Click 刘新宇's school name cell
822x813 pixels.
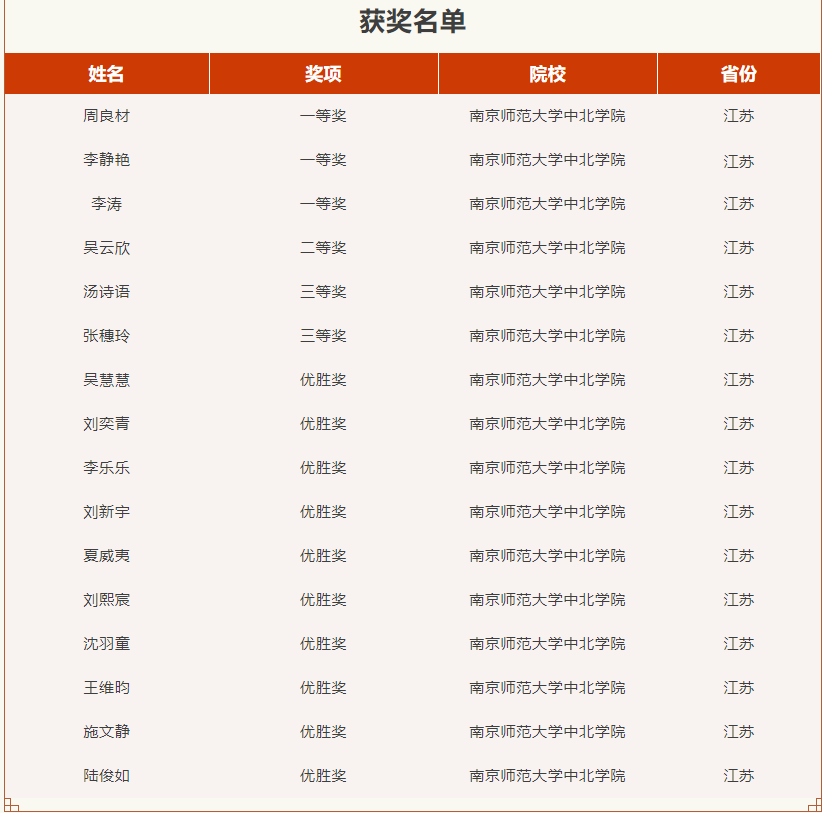(x=546, y=512)
